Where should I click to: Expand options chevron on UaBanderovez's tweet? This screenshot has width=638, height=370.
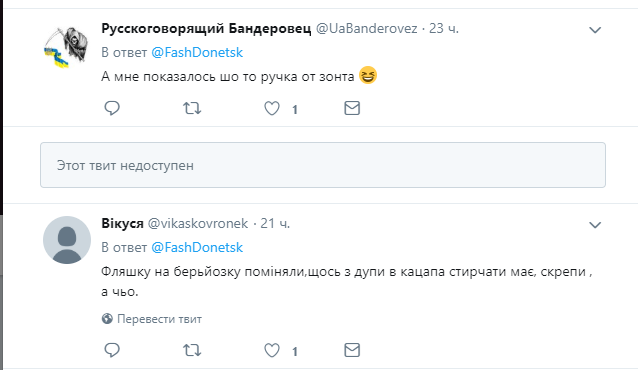click(595, 30)
